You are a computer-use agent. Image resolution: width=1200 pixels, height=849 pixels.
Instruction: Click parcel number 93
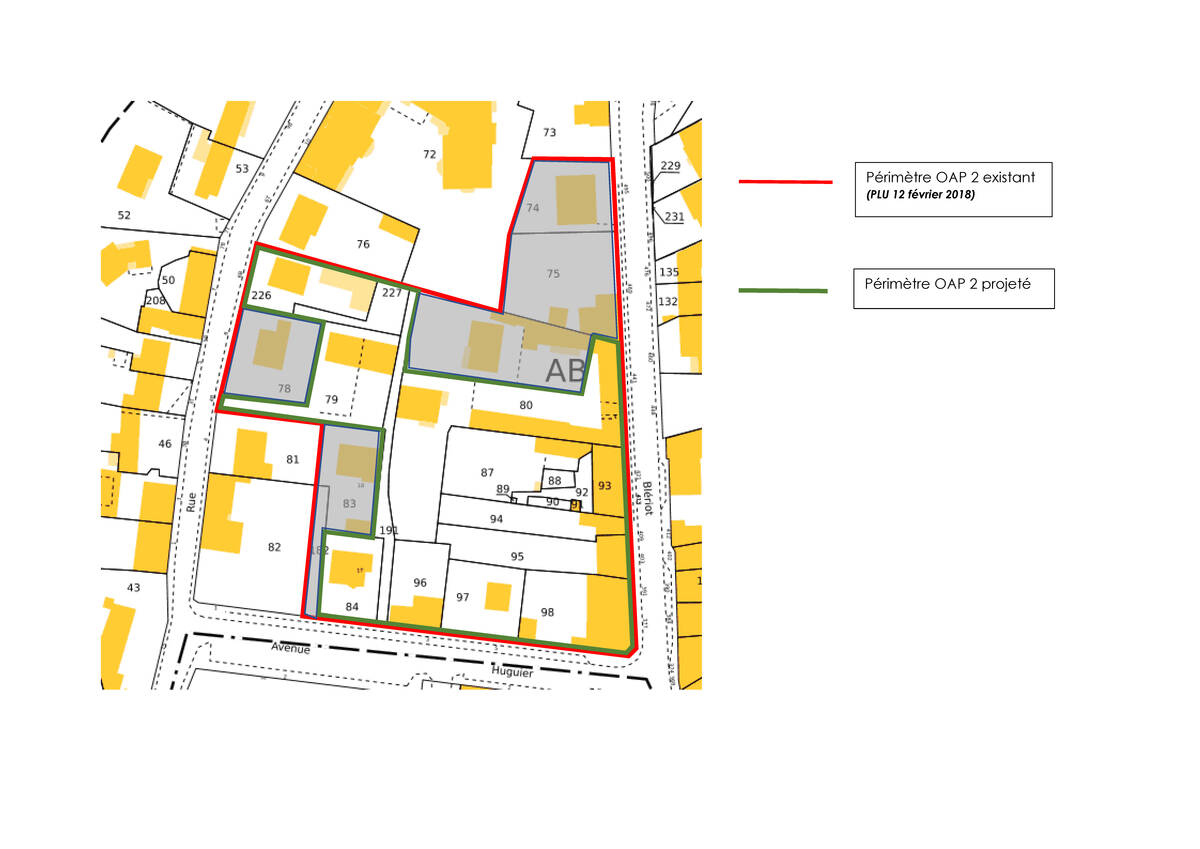604,485
